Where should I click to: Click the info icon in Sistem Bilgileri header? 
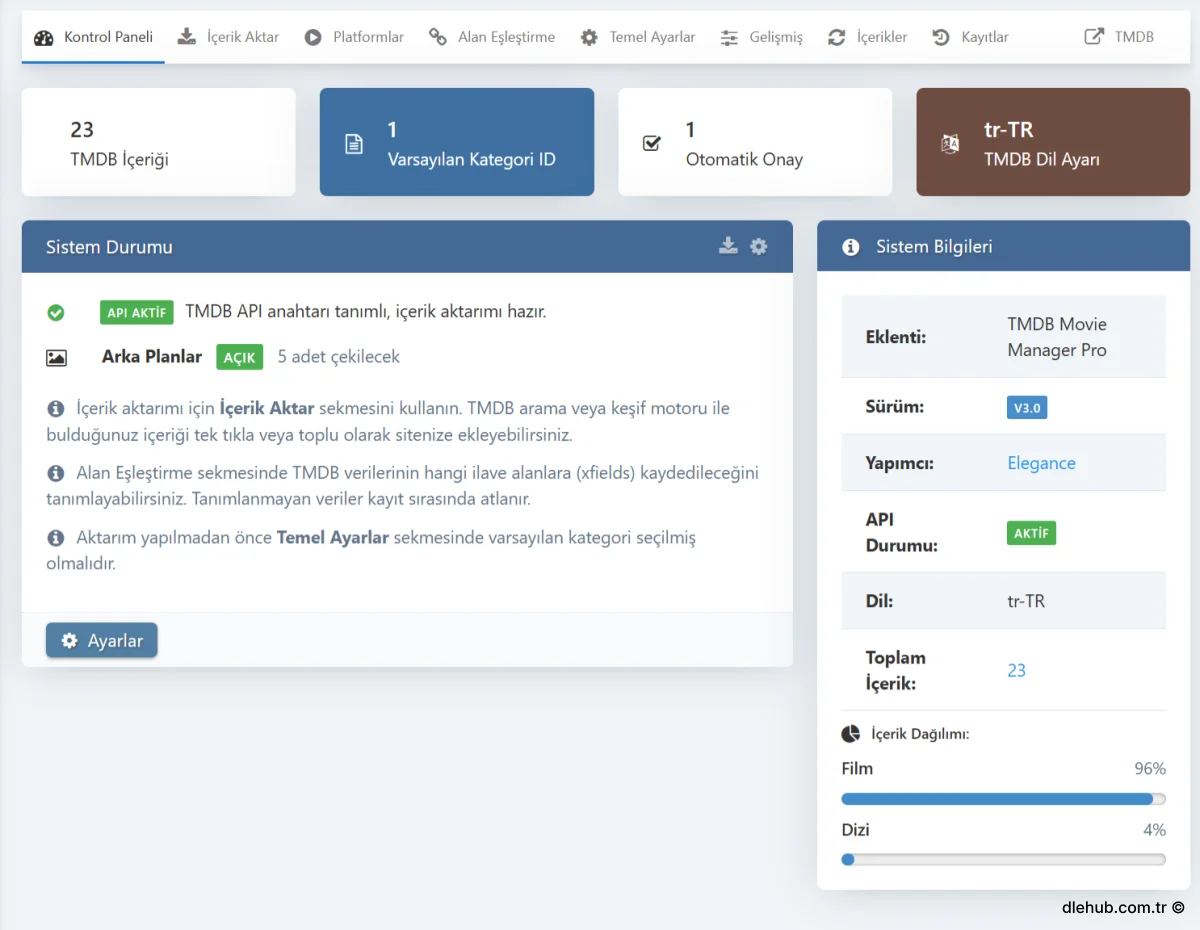(x=851, y=247)
